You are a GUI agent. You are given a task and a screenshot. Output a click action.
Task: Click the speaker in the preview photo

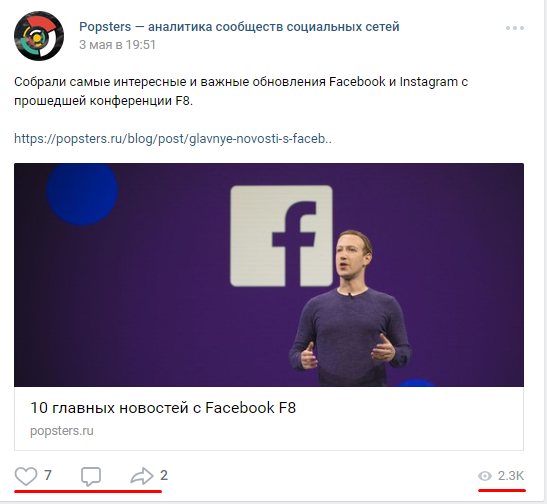pos(350,308)
